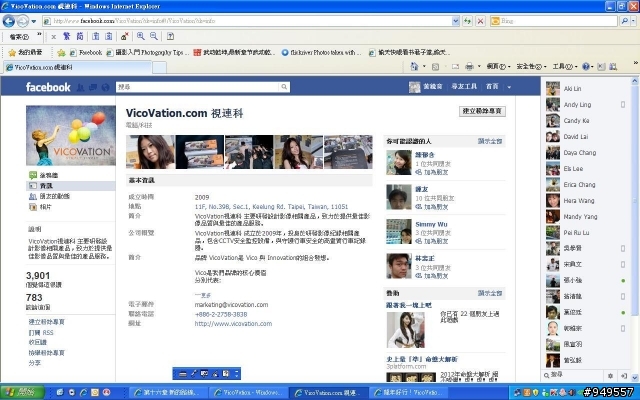Image resolution: width=640 pixels, height=400 pixels.
Task: Open the 尋友工具 find friends link
Action: click(x=464, y=87)
